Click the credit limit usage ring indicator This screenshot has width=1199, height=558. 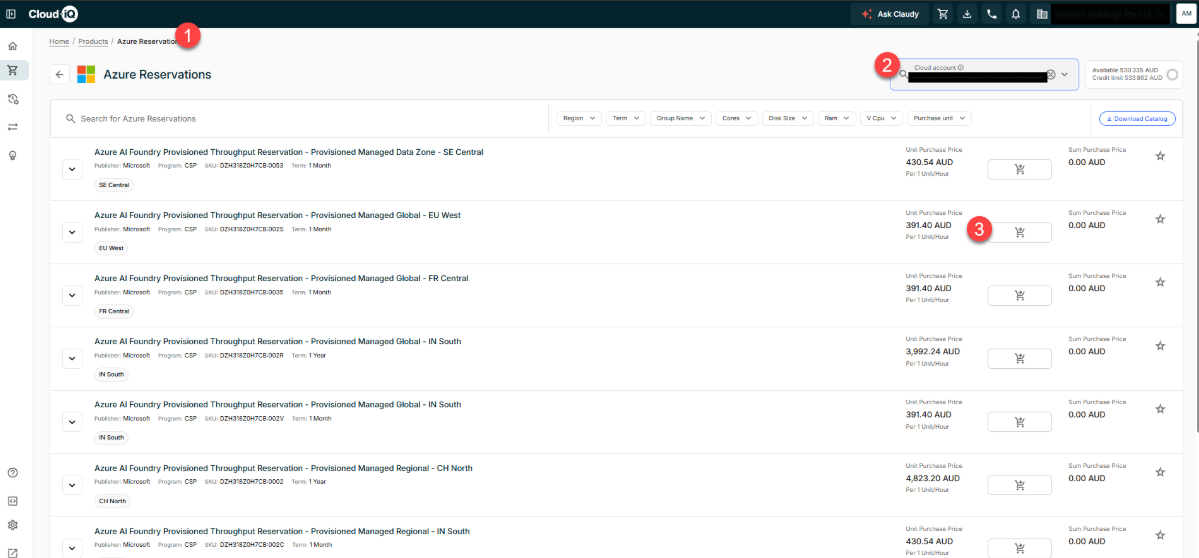[x=1173, y=74]
